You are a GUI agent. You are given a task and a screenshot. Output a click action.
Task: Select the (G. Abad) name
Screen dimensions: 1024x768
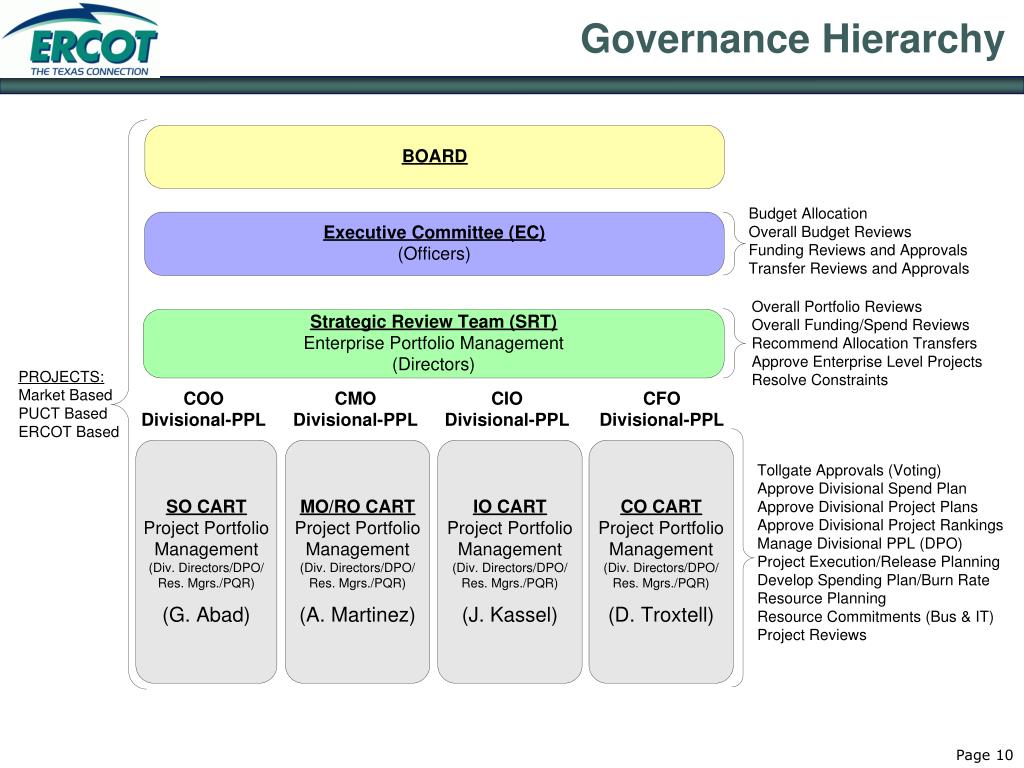[x=206, y=615]
